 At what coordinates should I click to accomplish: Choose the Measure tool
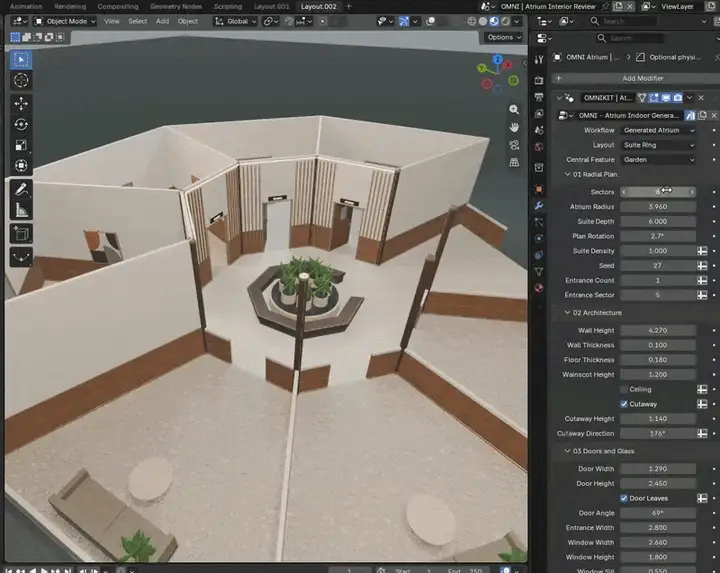click(x=21, y=210)
